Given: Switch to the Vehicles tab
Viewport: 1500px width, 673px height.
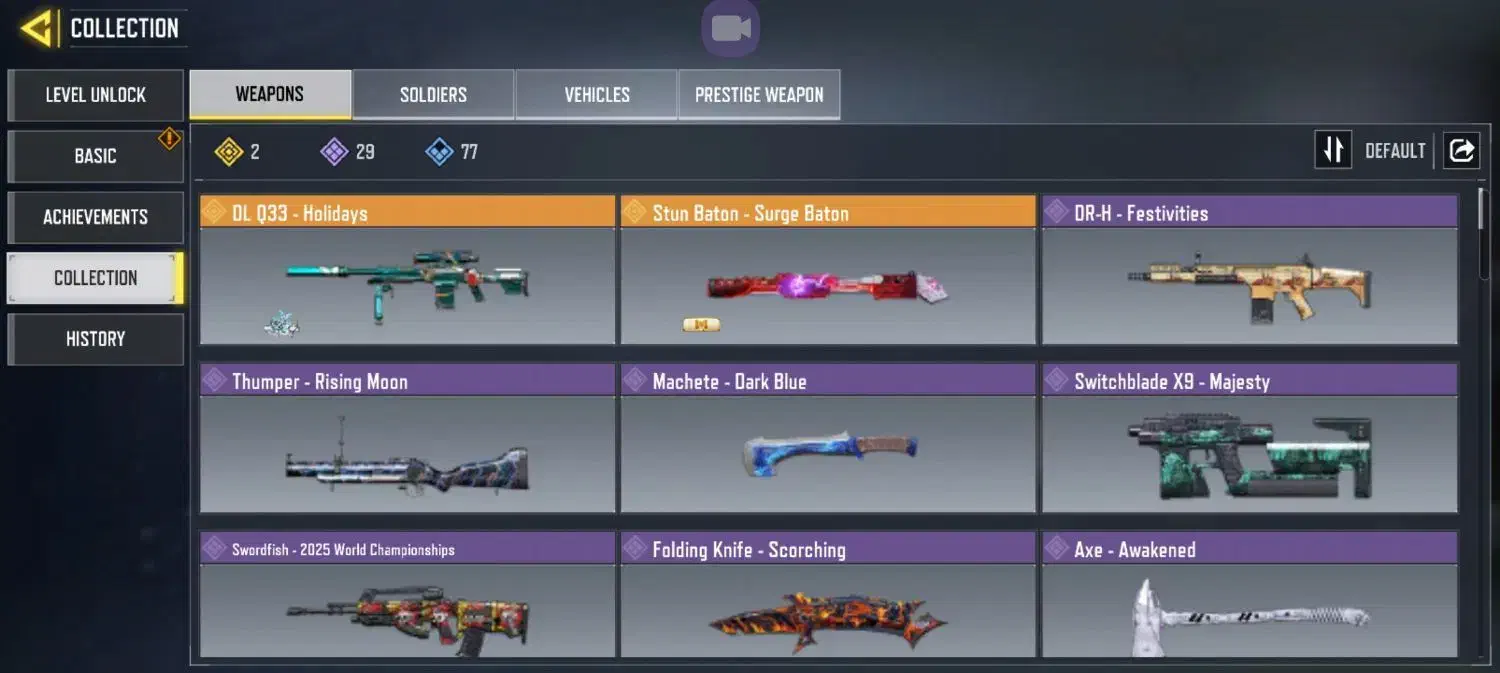Looking at the screenshot, I should tap(597, 95).
